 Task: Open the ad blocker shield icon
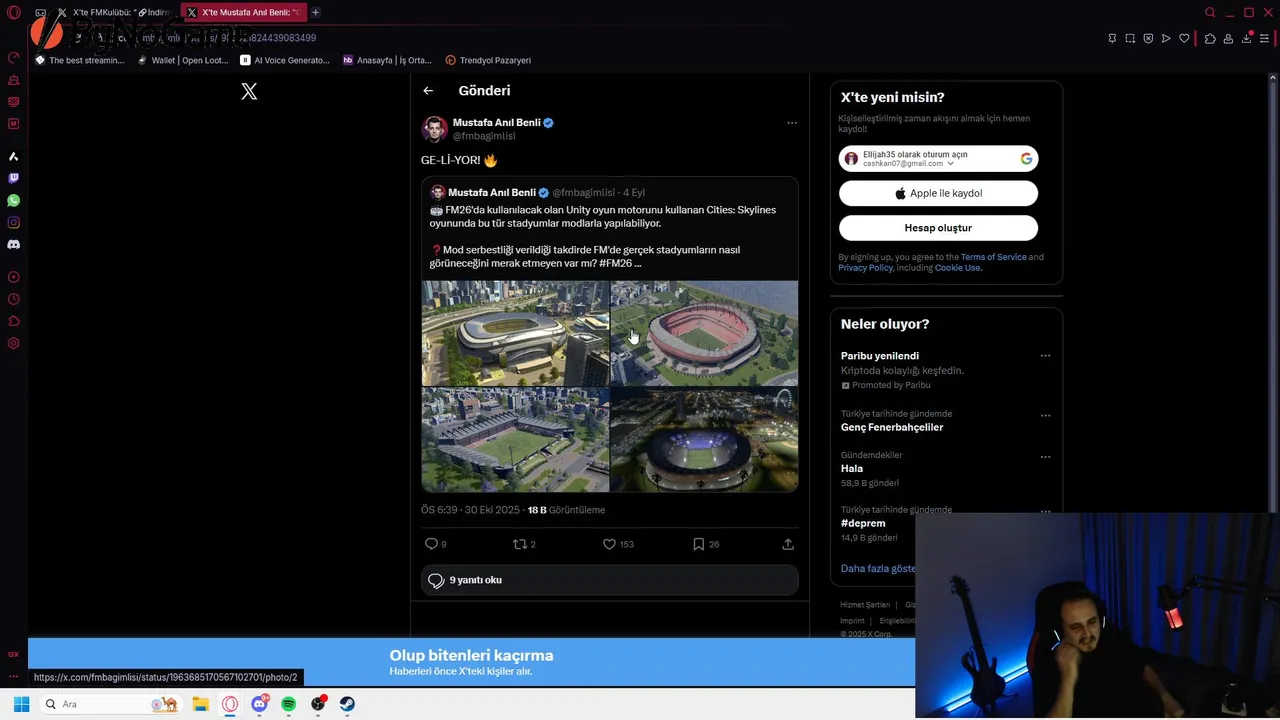pyautogui.click(x=1148, y=38)
